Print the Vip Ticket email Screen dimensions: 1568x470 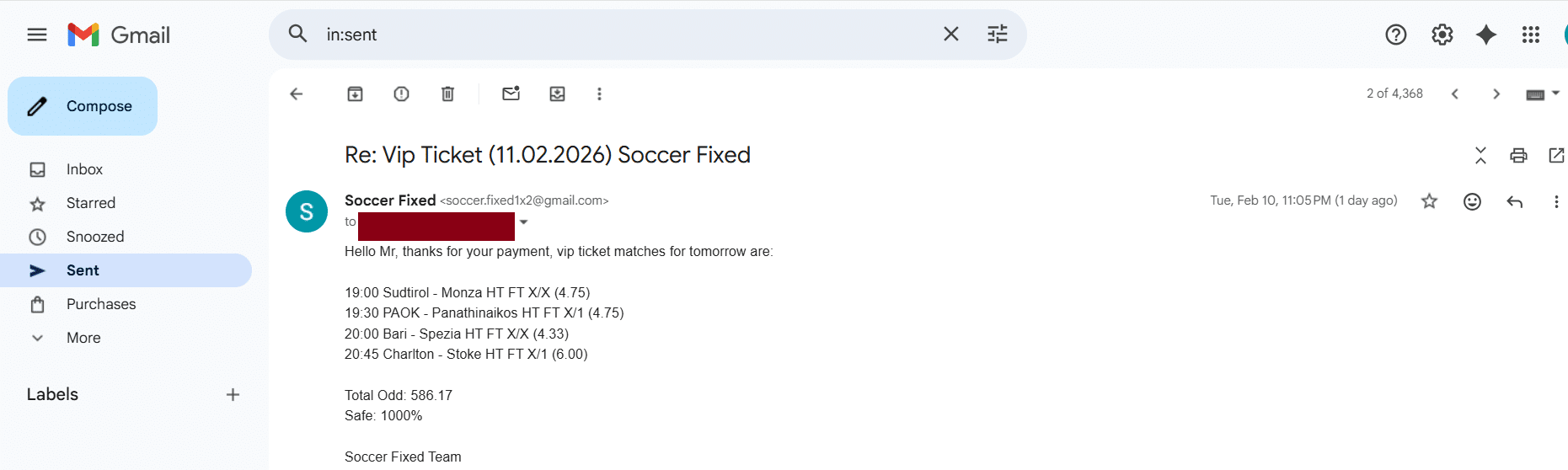click(1518, 155)
